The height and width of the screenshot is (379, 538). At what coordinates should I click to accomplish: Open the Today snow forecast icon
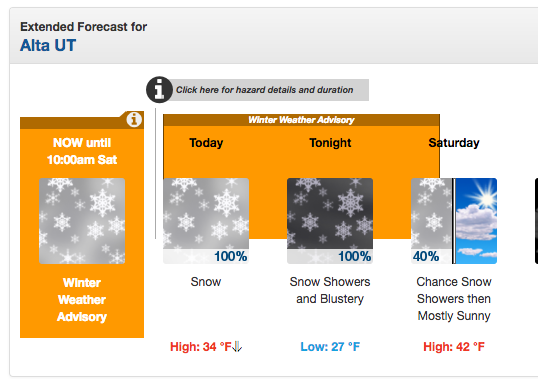click(x=206, y=221)
